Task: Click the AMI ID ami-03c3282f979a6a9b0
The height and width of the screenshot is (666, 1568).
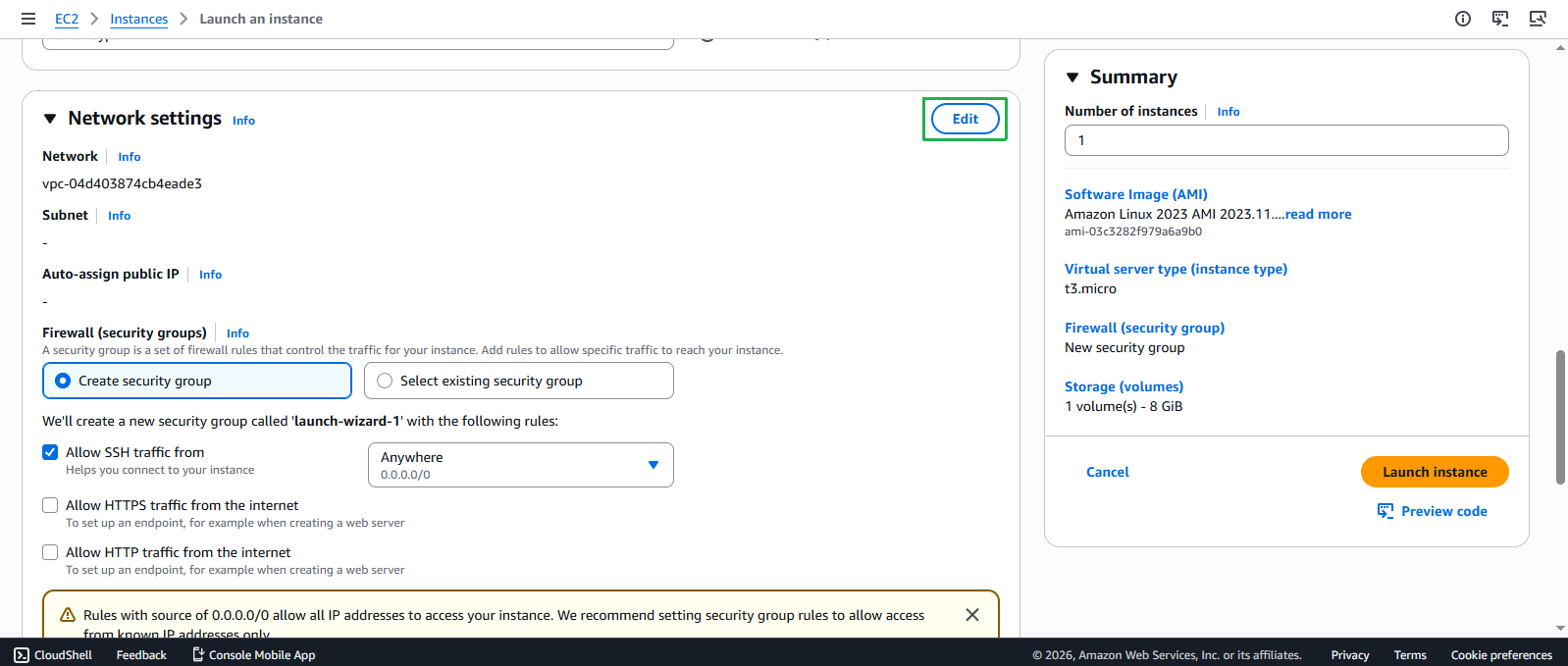Action: point(1133,231)
